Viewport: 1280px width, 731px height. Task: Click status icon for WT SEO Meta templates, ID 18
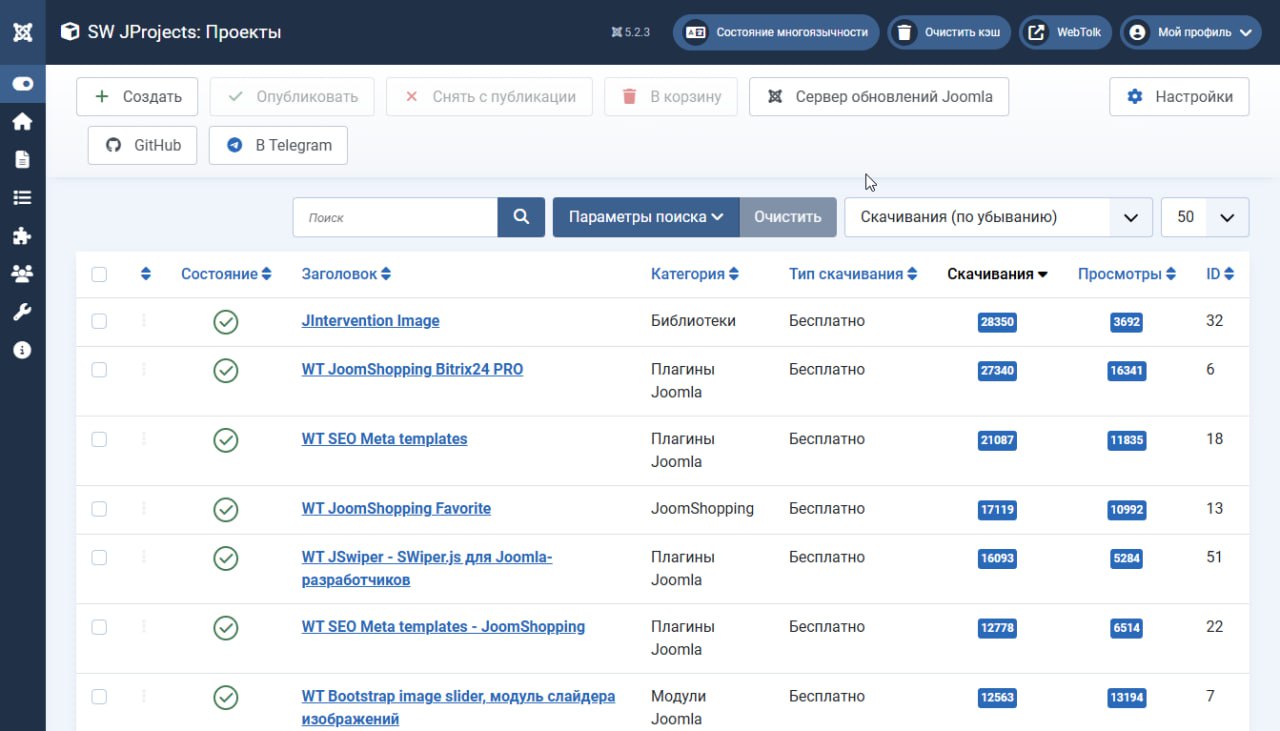pyautogui.click(x=226, y=440)
